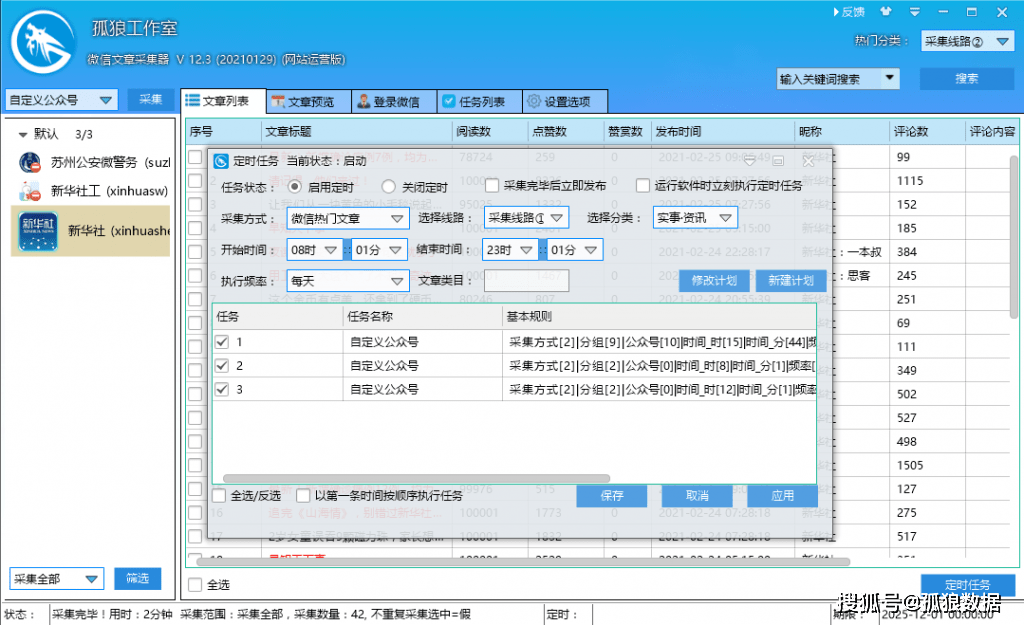Open the 开始时间 minute dropdown
The height and width of the screenshot is (625, 1024).
(x=379, y=249)
